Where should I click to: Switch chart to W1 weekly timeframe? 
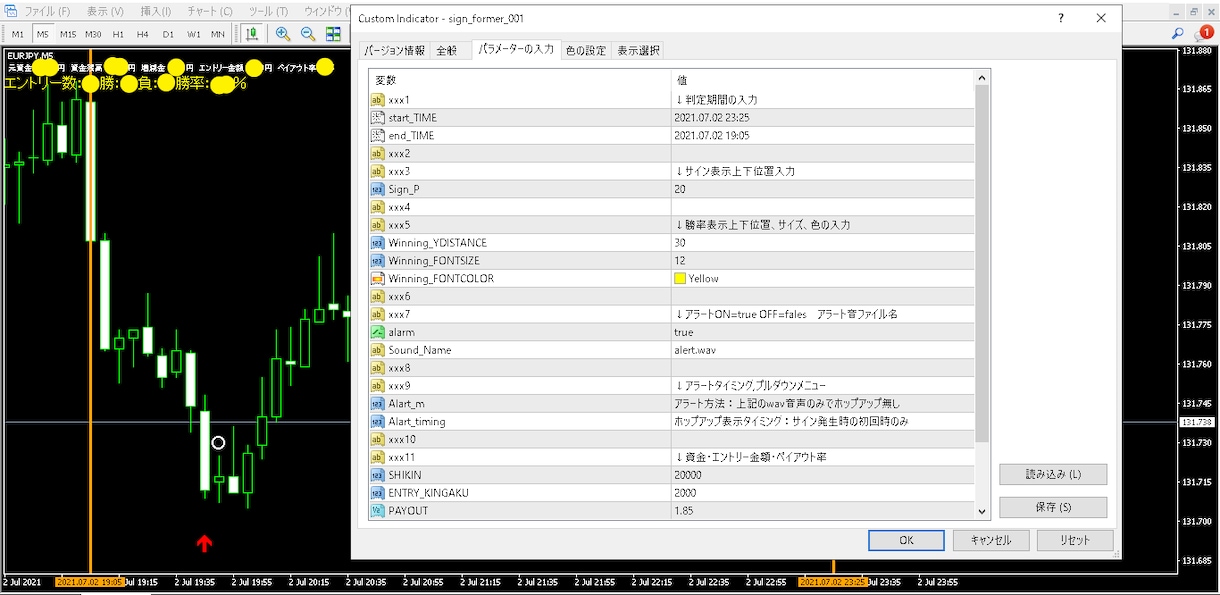coord(193,34)
